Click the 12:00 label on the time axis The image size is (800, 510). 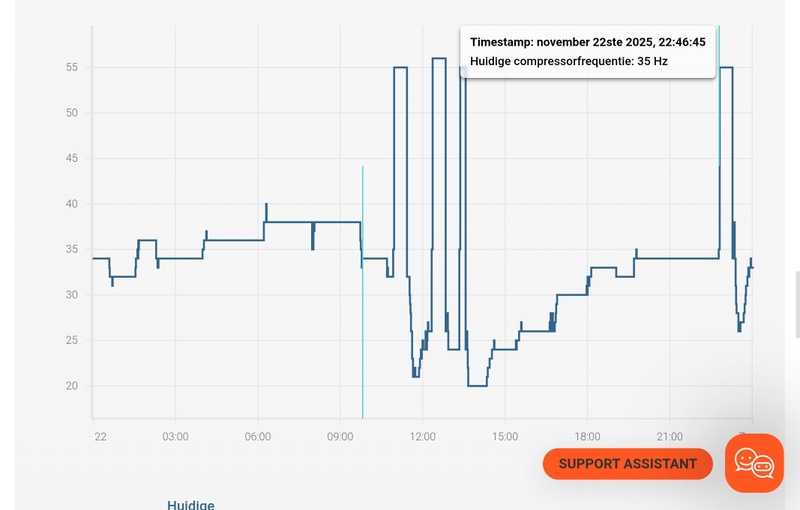[422, 437]
